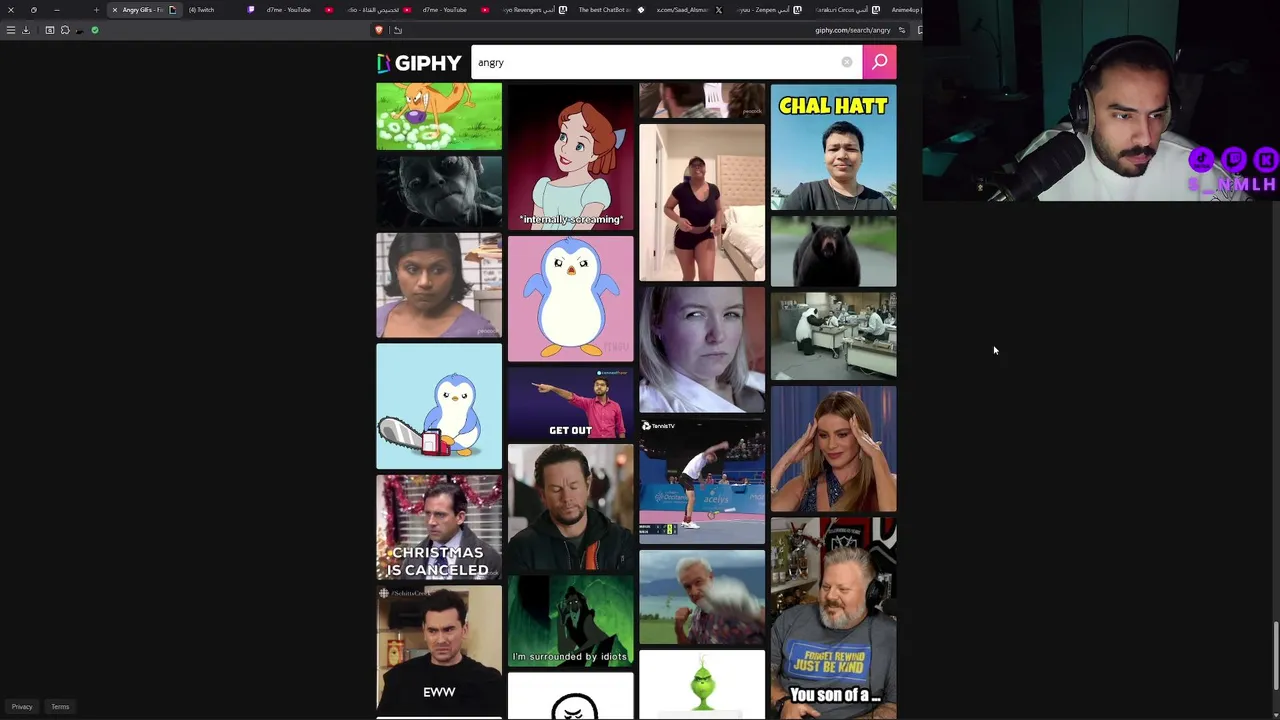Open the pink-background penguin GIF

pos(570,298)
